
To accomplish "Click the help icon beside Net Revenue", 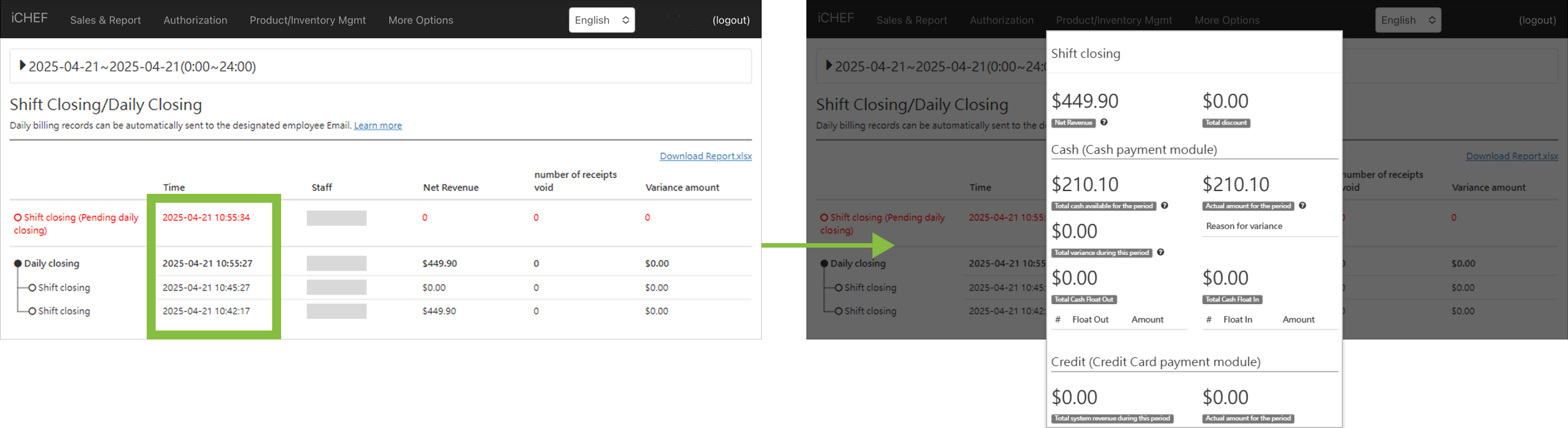I will (1104, 122).
